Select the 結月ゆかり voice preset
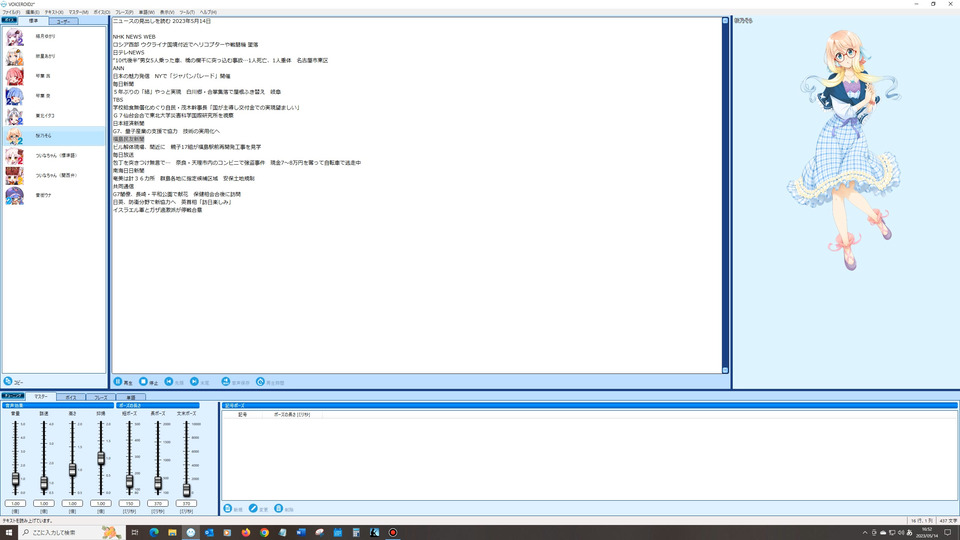Screen dimensions: 960x540 [x=54, y=37]
